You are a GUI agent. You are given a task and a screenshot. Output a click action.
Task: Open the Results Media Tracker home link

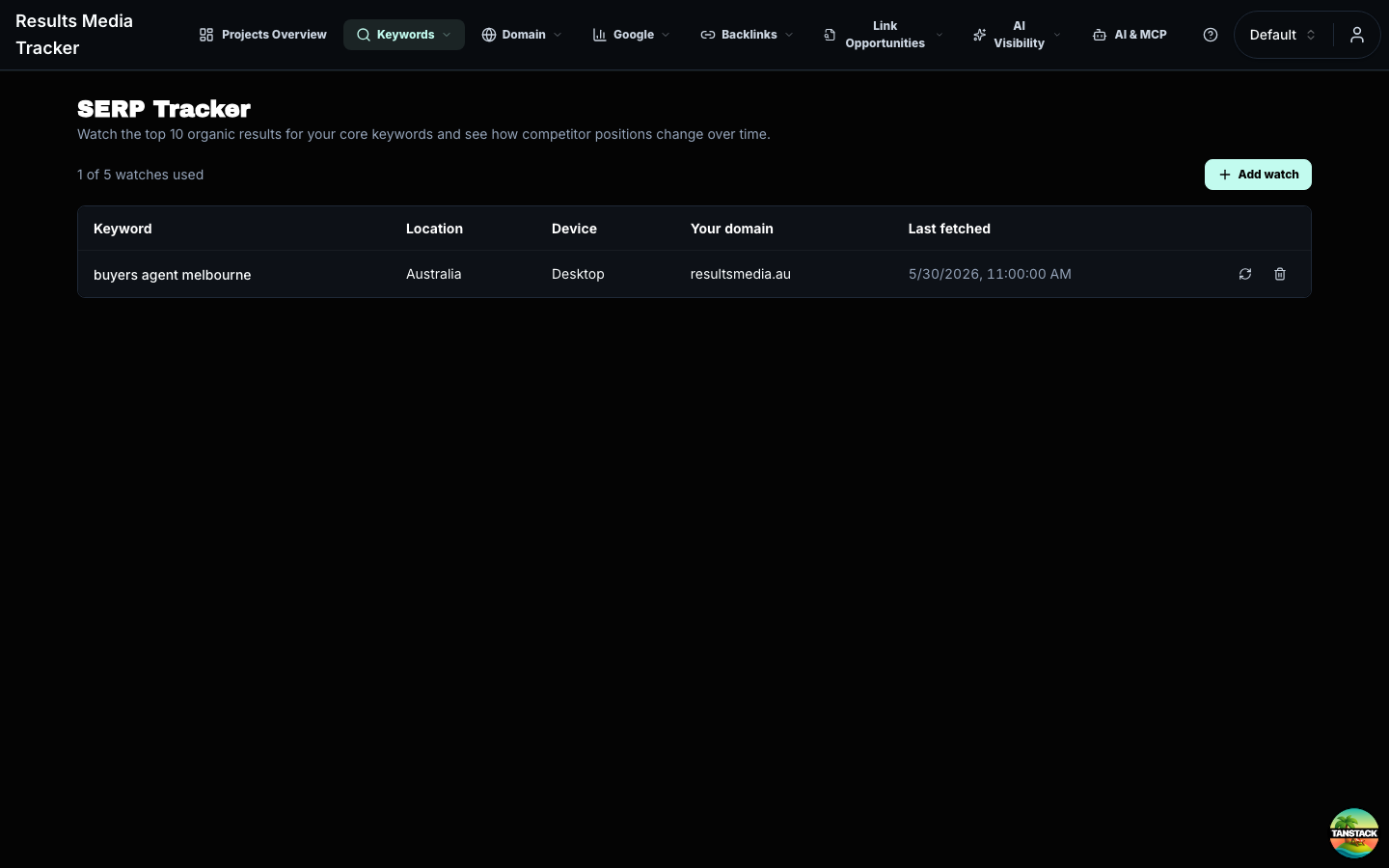pyautogui.click(x=74, y=35)
